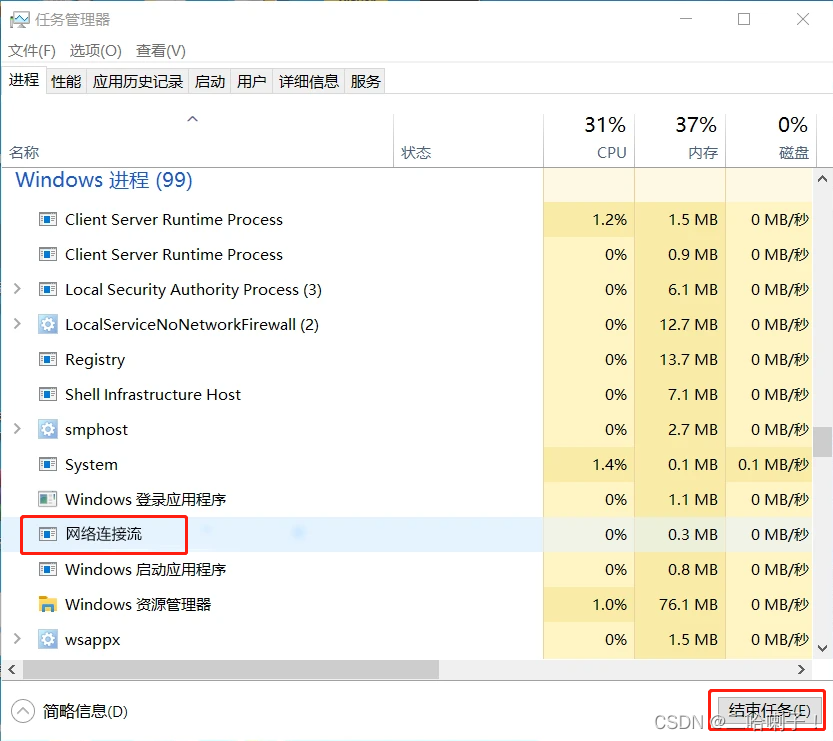Maximize the Task Manager window
833x741 pixels.
pos(744,19)
